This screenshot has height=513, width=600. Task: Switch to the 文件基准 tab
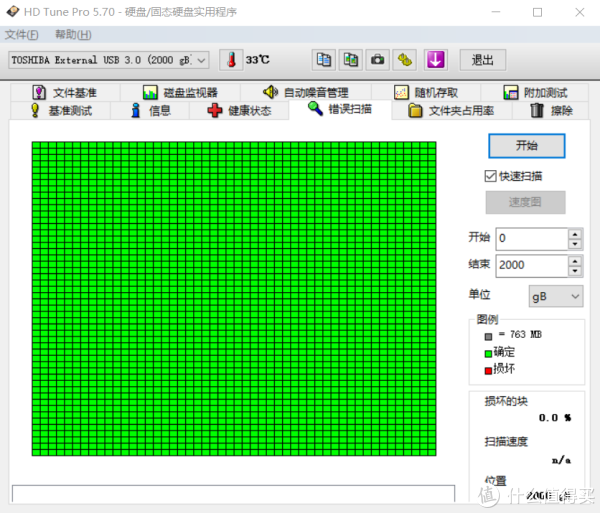click(65, 92)
